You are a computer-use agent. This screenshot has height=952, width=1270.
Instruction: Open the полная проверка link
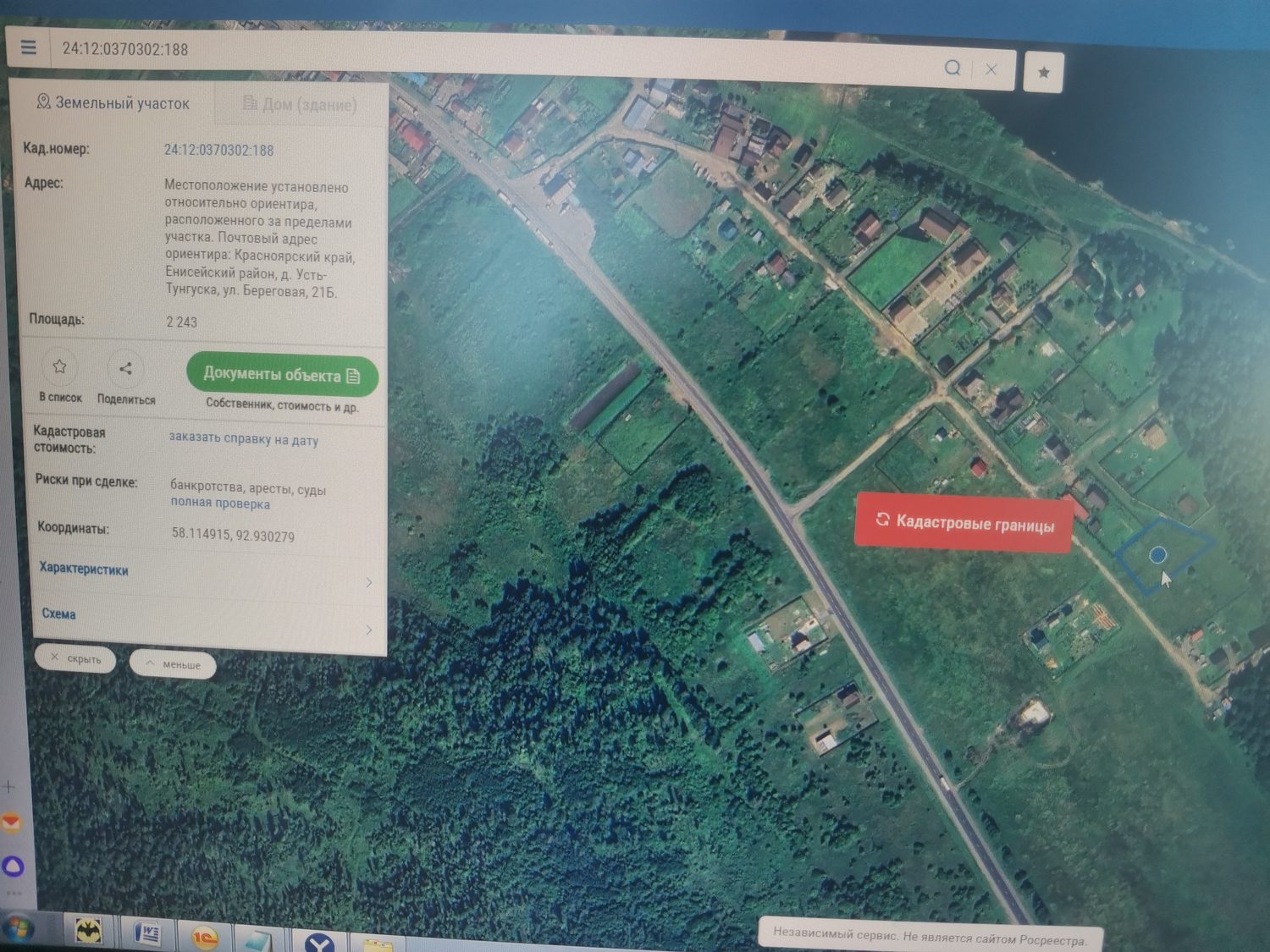(220, 503)
